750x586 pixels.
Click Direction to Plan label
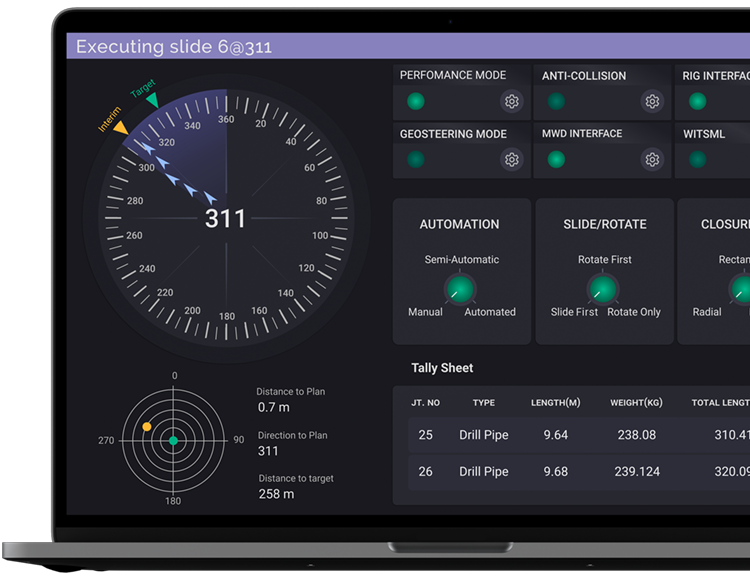click(292, 435)
